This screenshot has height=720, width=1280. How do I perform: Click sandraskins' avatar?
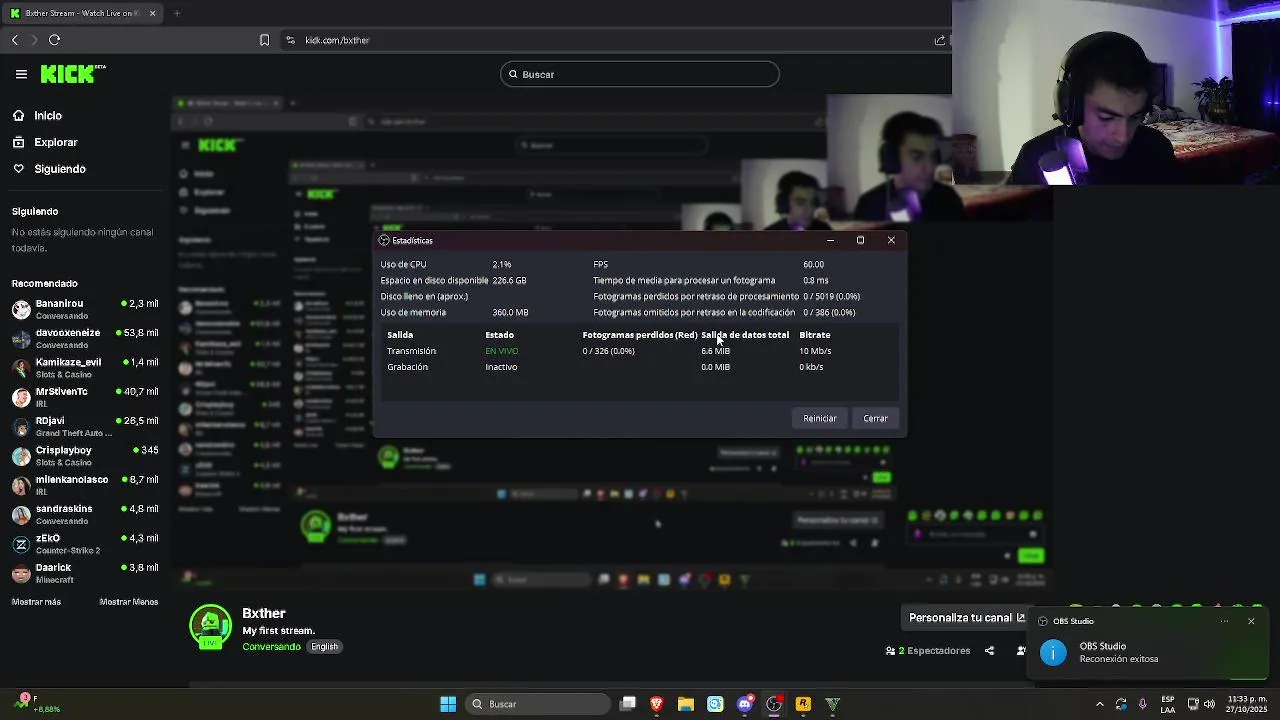pos(21,515)
